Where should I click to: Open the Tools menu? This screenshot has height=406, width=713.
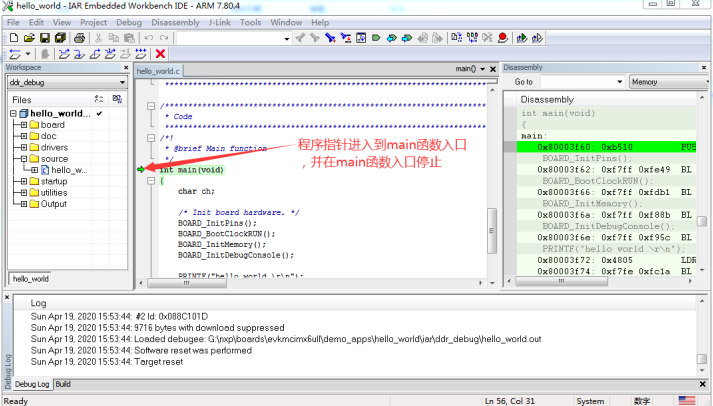pos(251,22)
